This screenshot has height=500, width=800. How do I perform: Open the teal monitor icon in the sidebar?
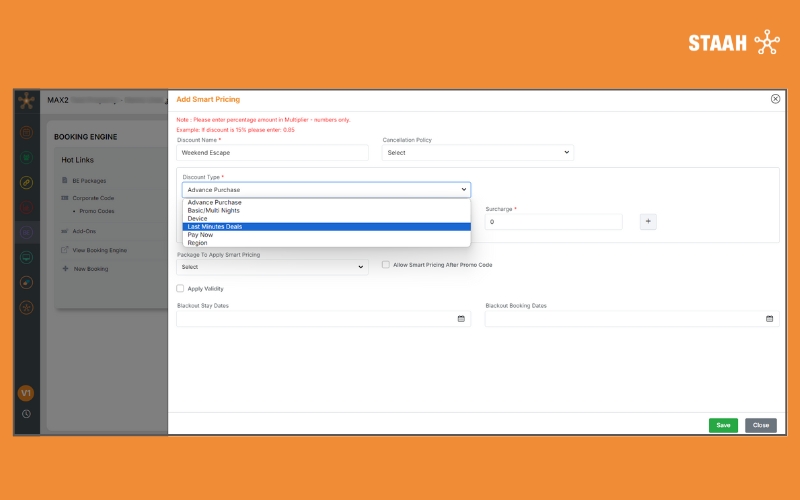click(27, 258)
